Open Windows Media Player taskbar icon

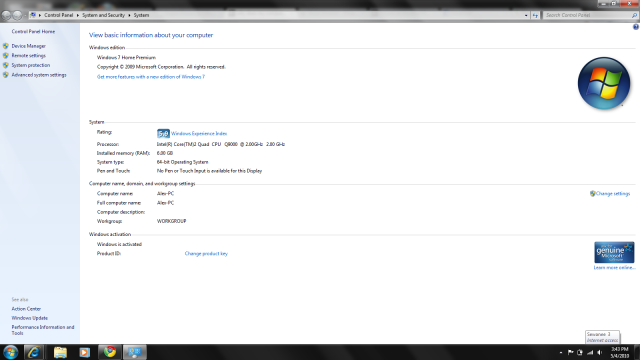point(84,352)
